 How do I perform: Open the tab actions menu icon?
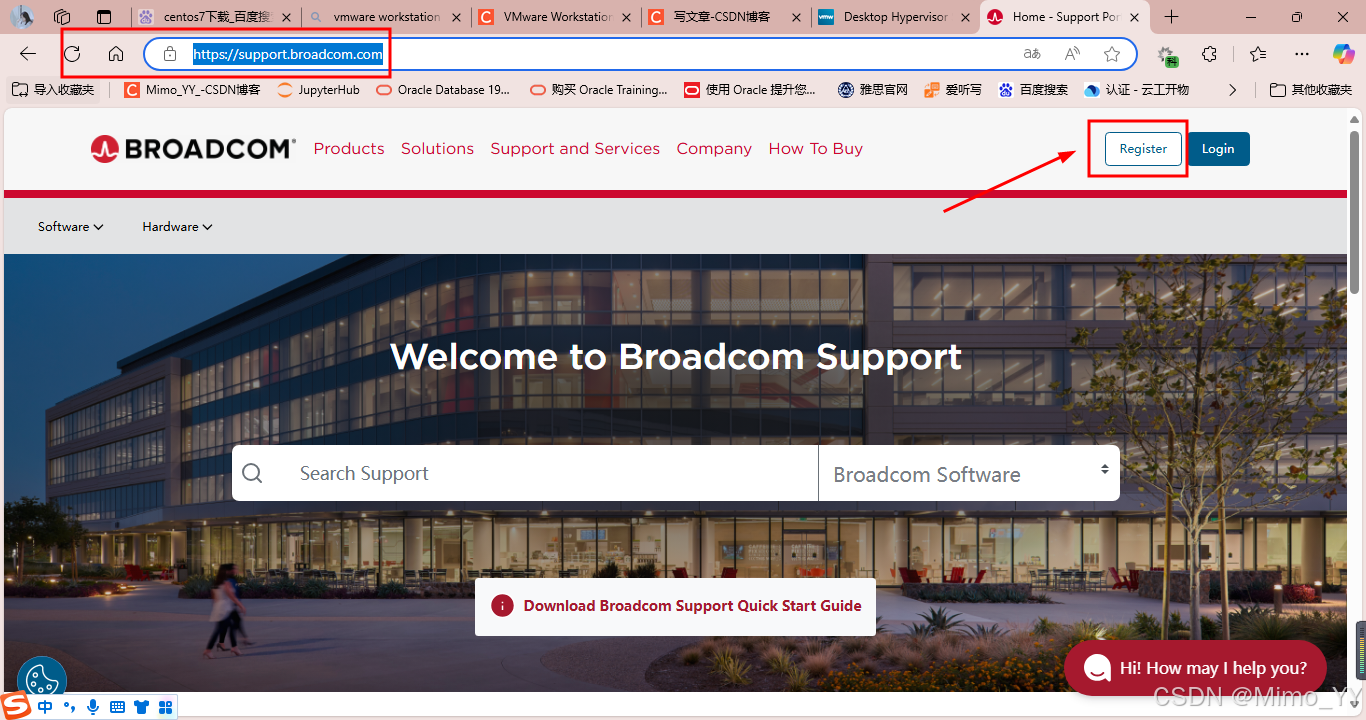pos(104,17)
